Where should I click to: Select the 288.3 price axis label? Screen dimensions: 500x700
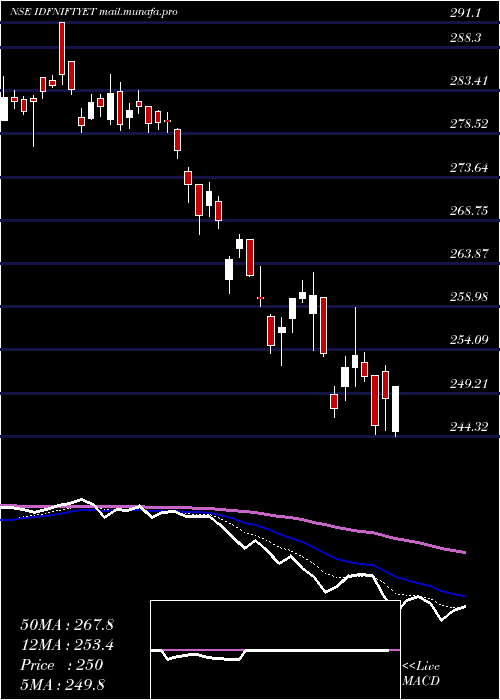pyautogui.click(x=465, y=38)
